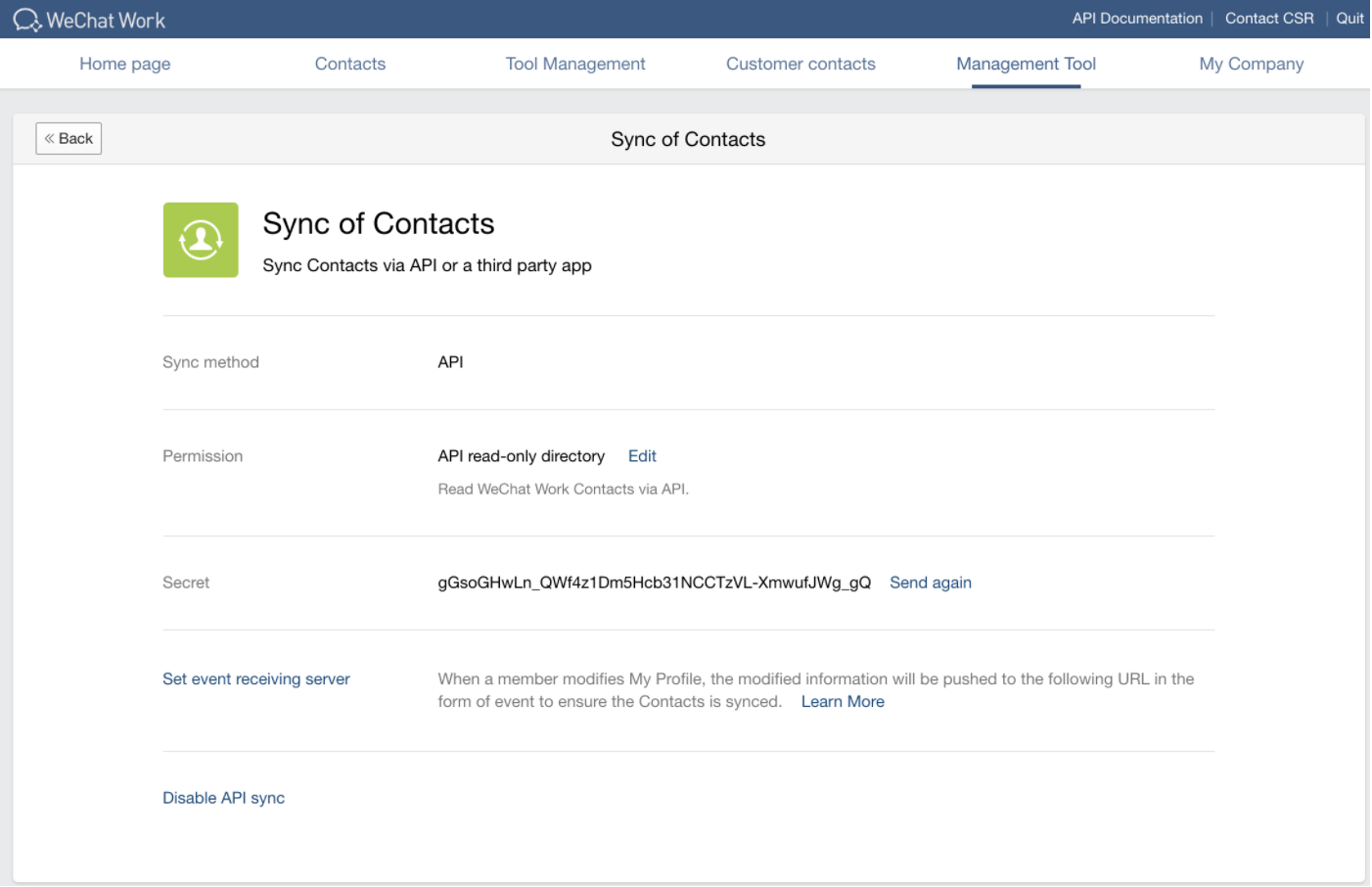The image size is (1372, 887).
Task: Click the Sync method value API
Action: pyautogui.click(x=450, y=362)
